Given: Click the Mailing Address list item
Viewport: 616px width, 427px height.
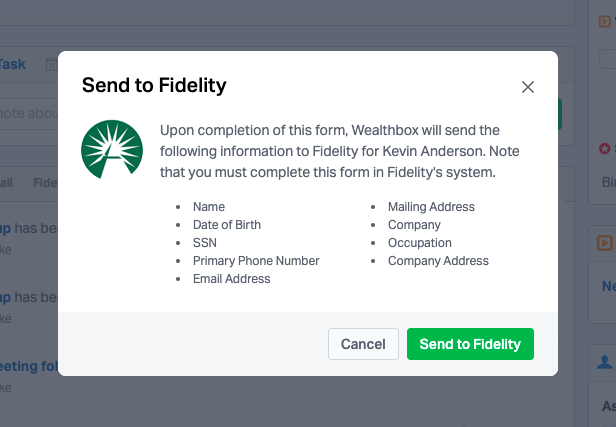Looking at the screenshot, I should [x=431, y=207].
